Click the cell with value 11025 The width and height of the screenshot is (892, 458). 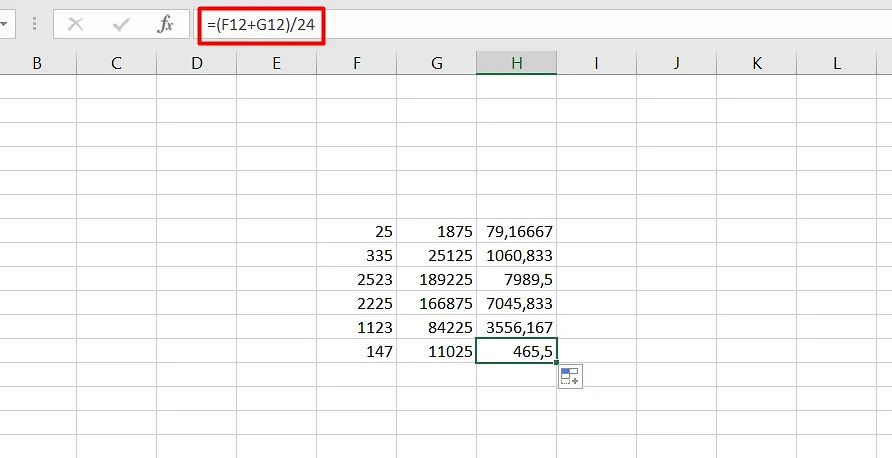(436, 351)
